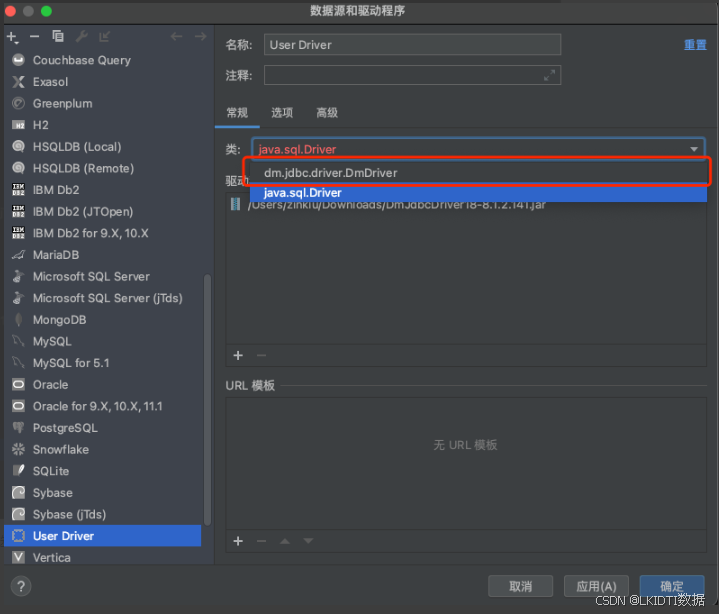The image size is (719, 614).
Task: Select the Couchbase Query driver
Action: [x=103, y=60]
